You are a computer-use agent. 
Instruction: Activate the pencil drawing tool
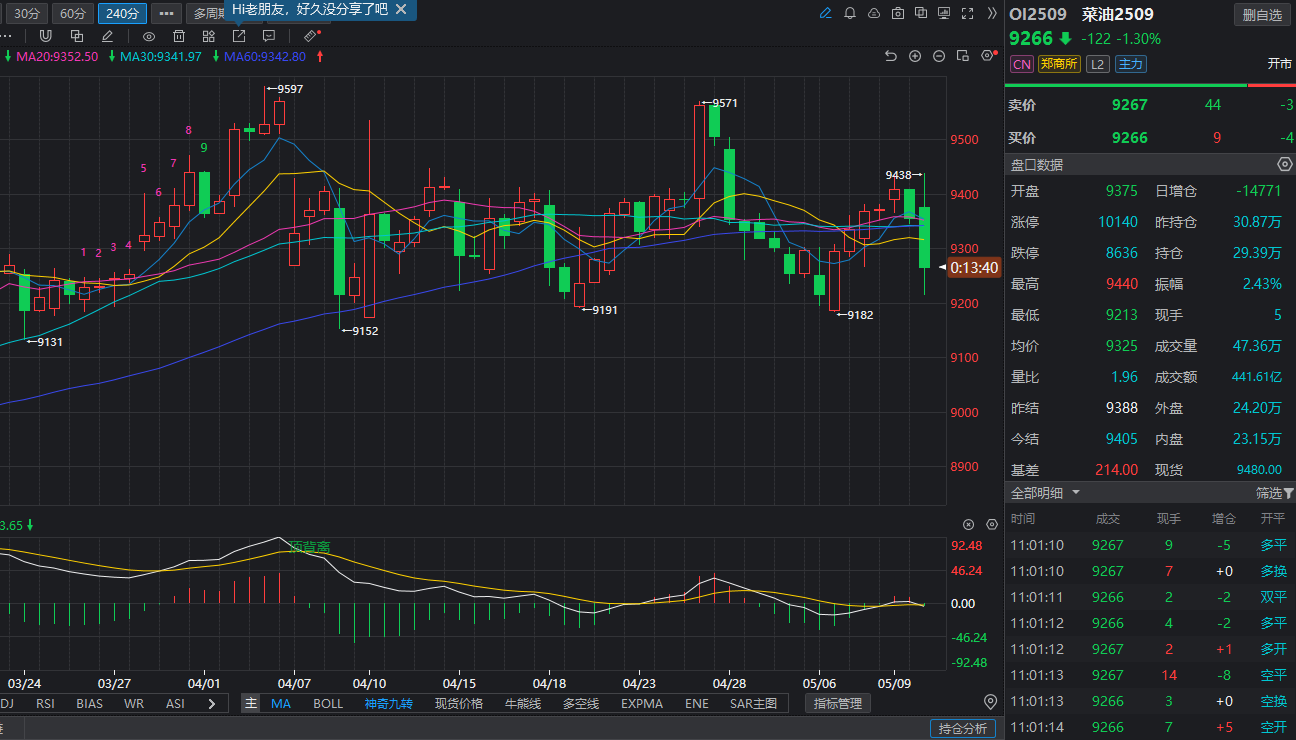(x=108, y=36)
